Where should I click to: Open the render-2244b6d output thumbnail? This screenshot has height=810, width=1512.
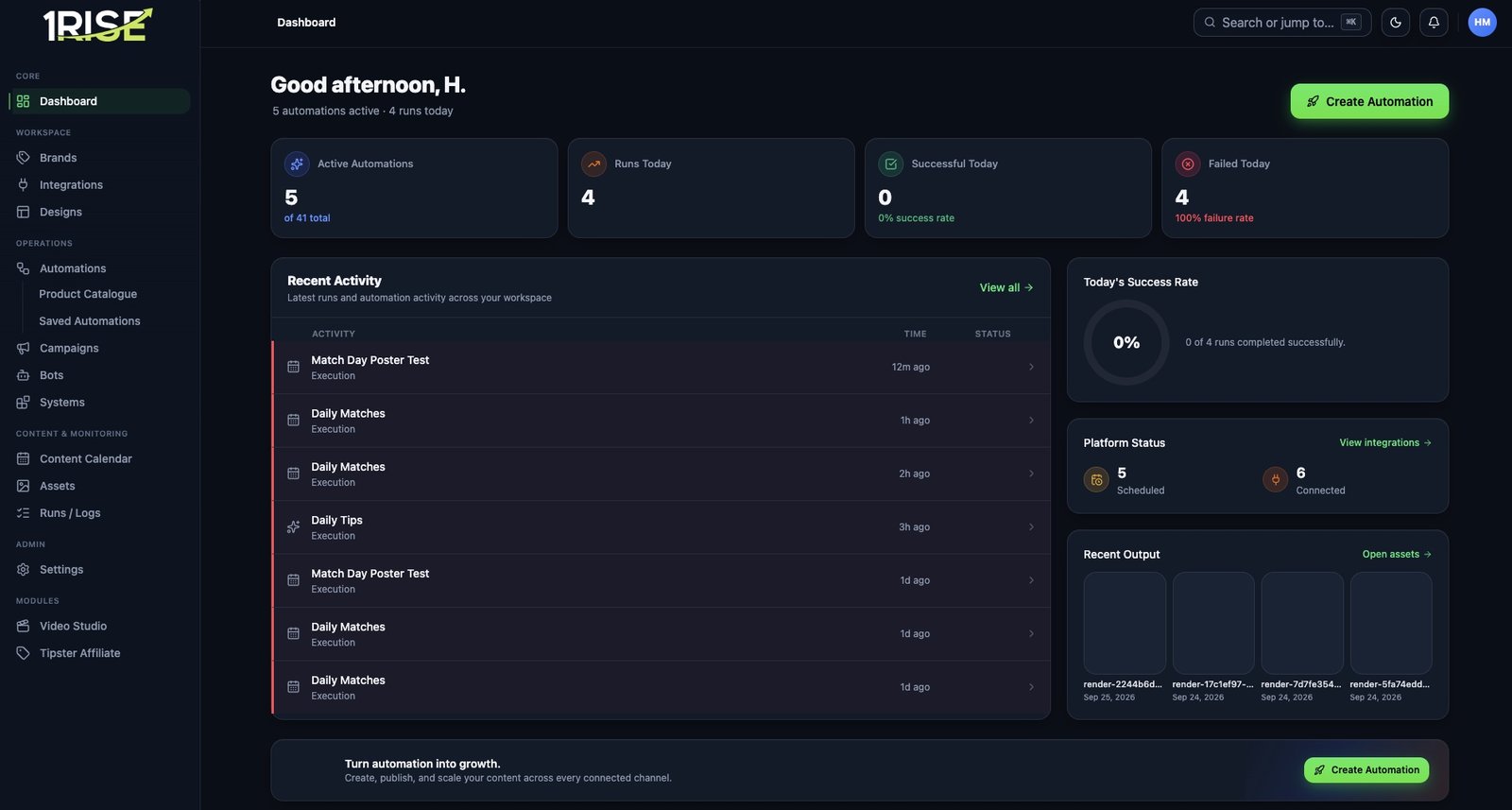pos(1125,623)
